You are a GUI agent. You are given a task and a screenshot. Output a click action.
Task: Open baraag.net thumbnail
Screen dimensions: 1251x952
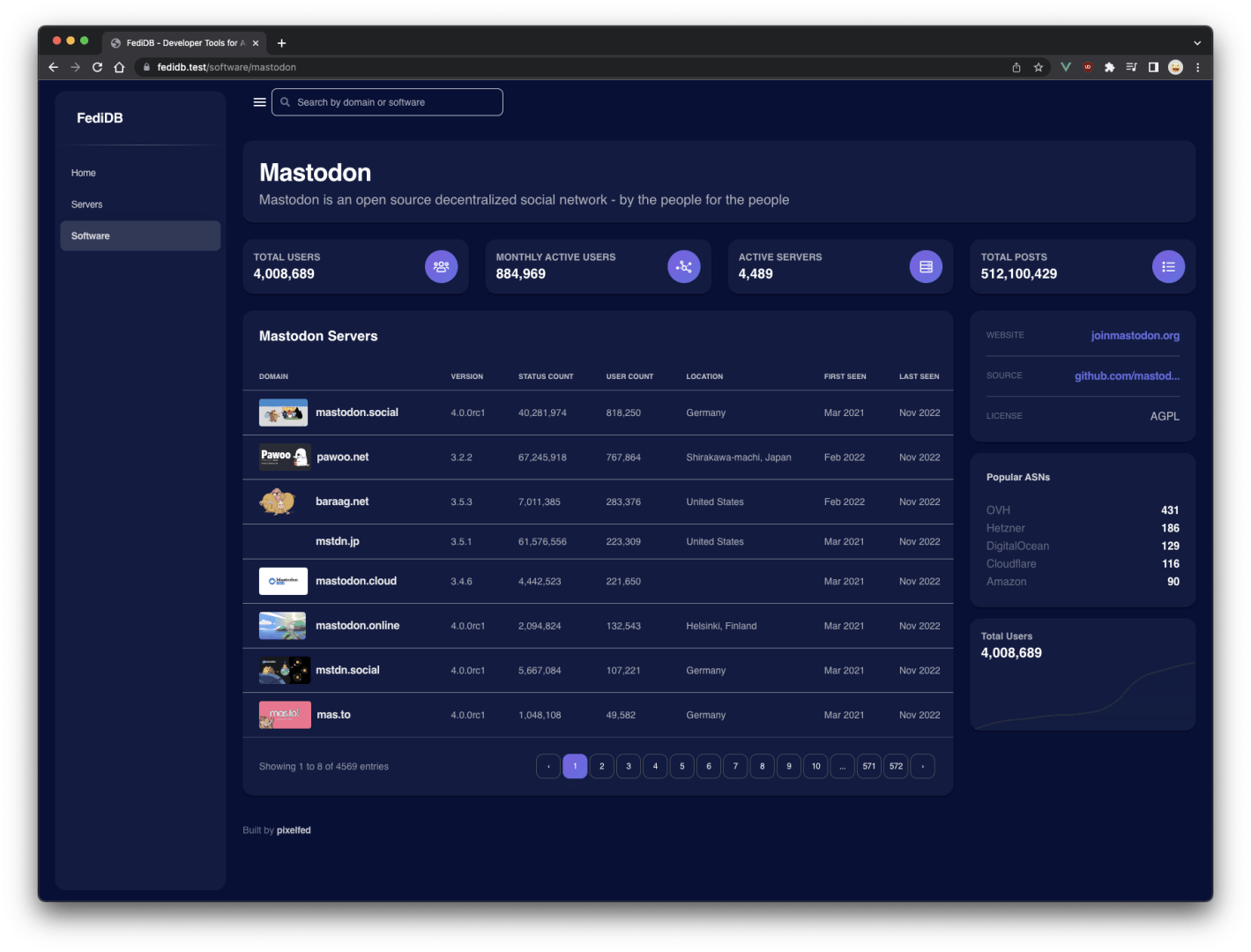click(278, 502)
